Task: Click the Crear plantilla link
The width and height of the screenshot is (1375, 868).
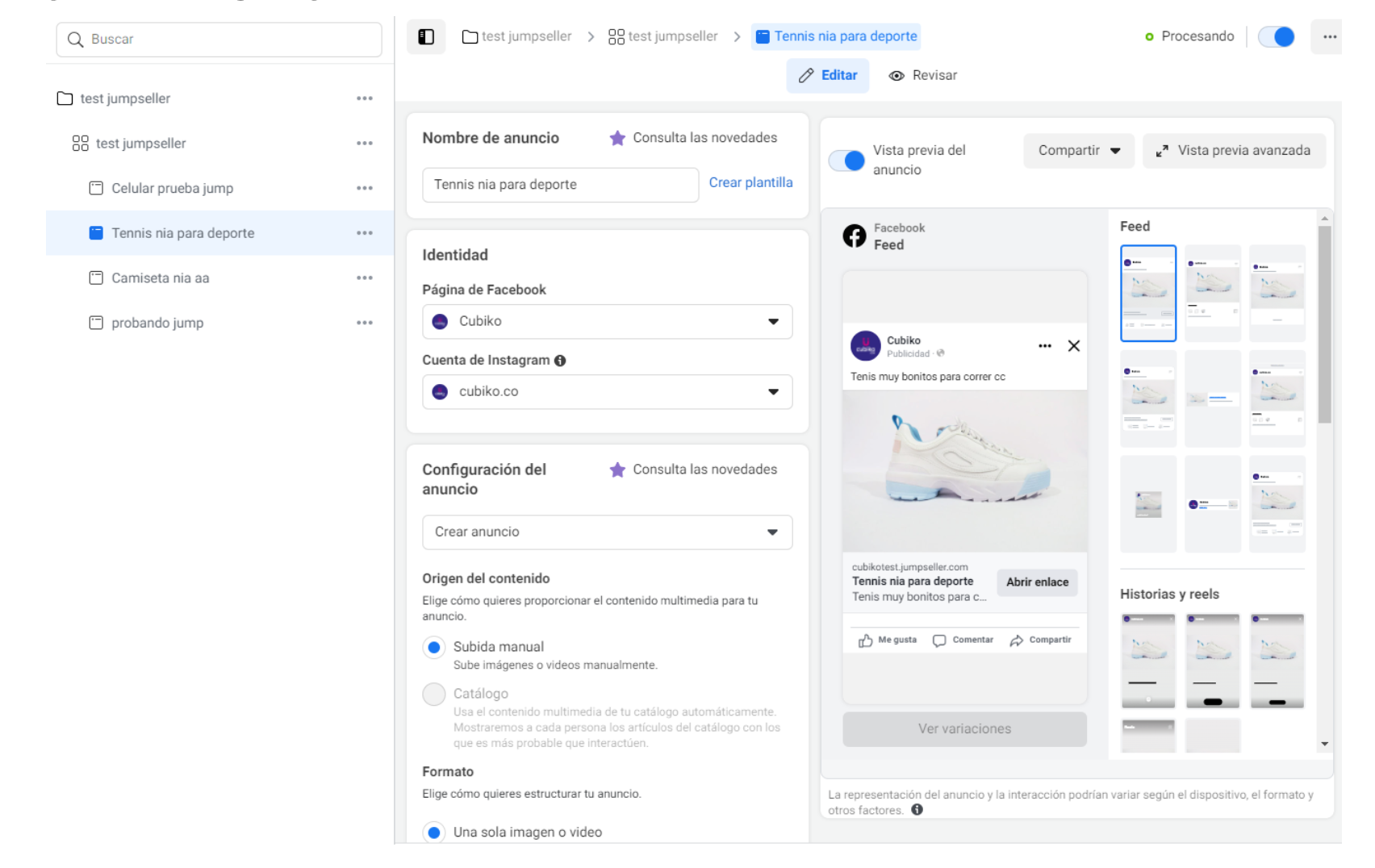Action: pos(750,183)
